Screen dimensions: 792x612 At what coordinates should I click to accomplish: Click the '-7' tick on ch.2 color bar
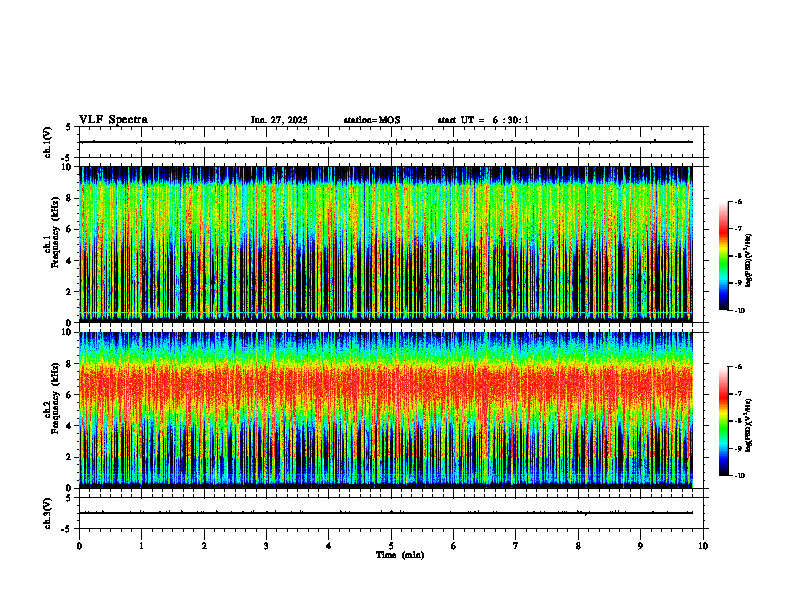click(738, 394)
